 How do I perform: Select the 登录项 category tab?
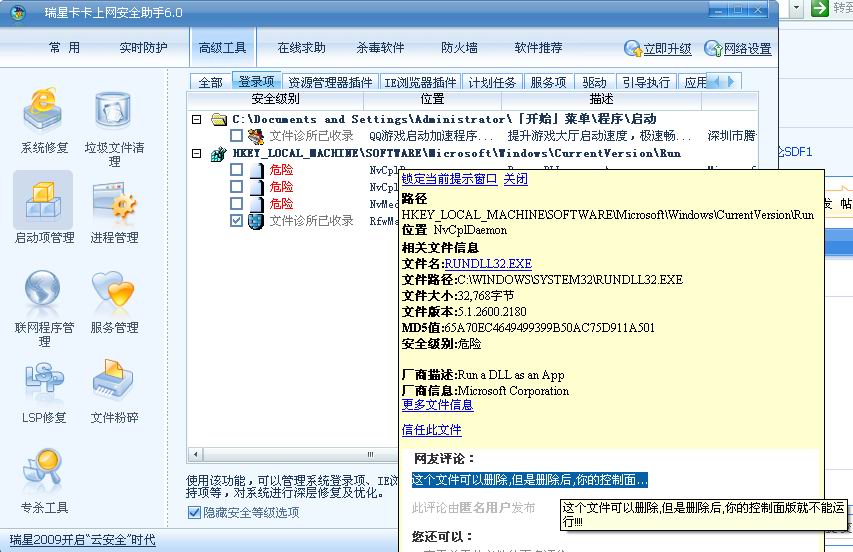[256, 81]
